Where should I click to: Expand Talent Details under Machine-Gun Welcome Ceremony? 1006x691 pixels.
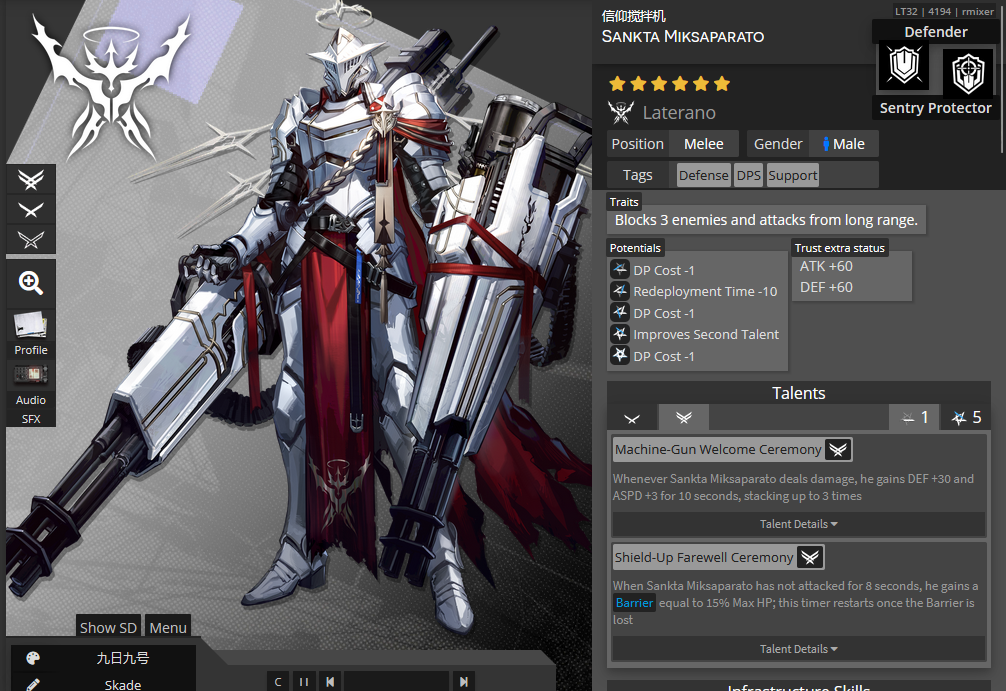click(799, 524)
